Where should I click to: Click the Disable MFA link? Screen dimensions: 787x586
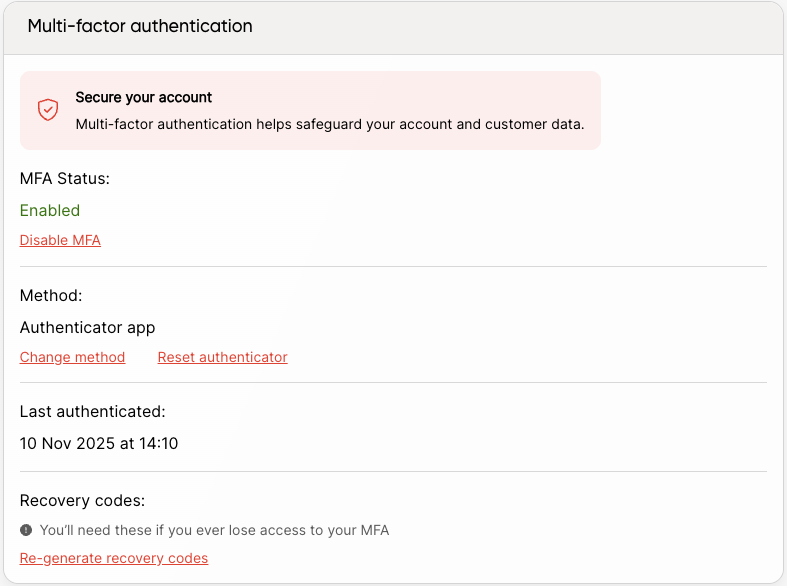[x=60, y=240]
